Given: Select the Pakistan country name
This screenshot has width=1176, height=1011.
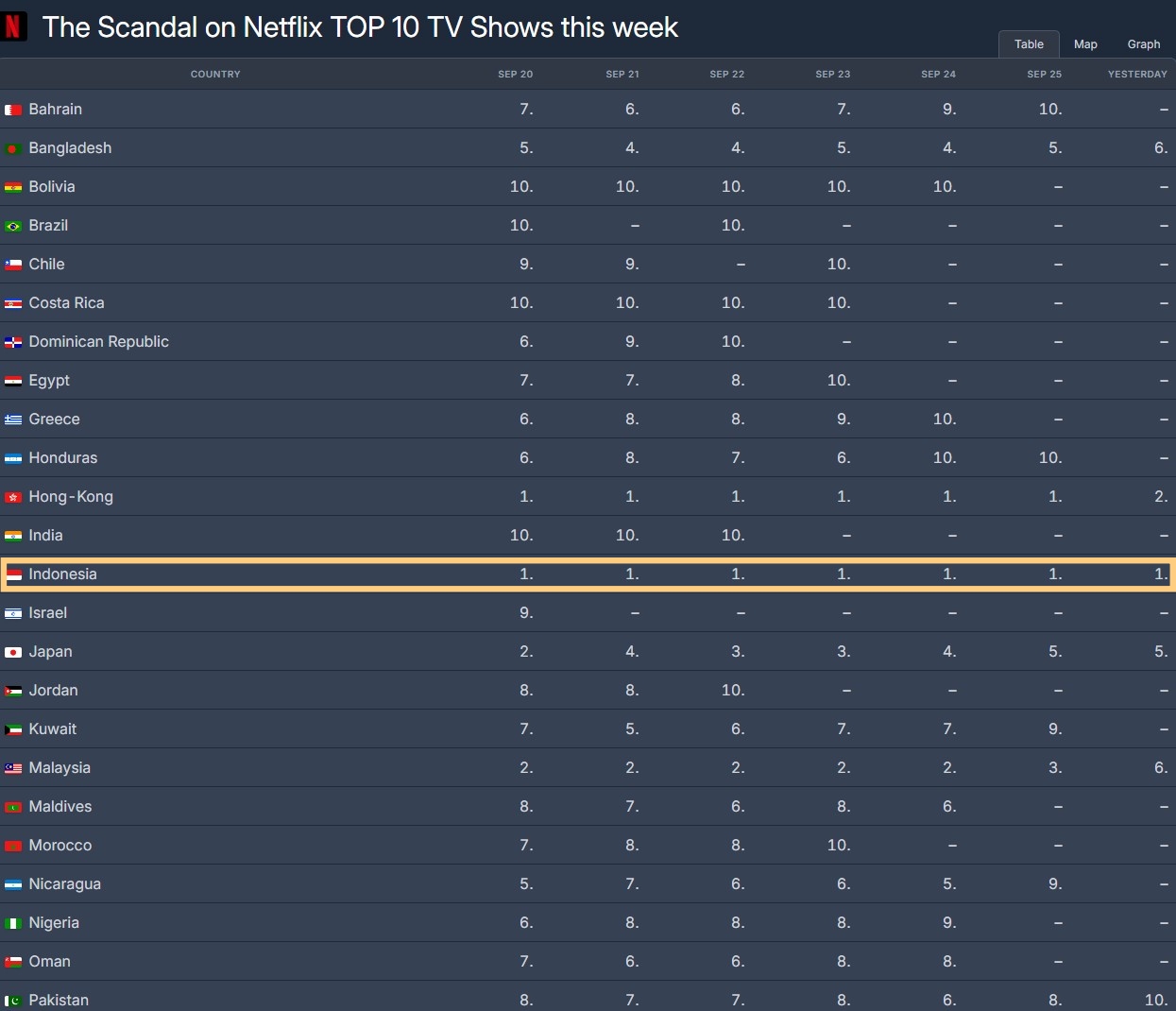Looking at the screenshot, I should tap(59, 1001).
